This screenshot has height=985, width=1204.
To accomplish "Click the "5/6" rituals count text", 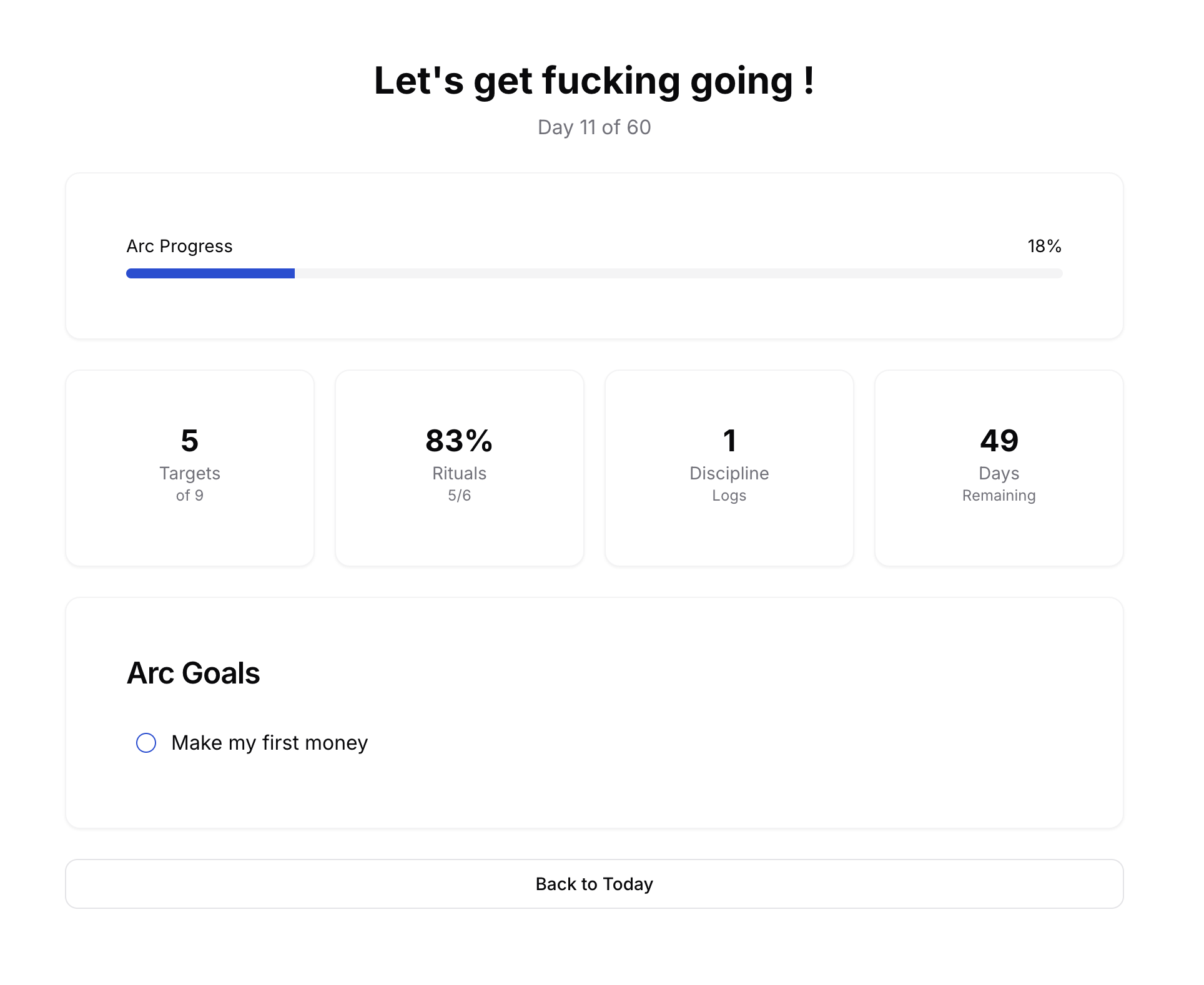I will 459,496.
